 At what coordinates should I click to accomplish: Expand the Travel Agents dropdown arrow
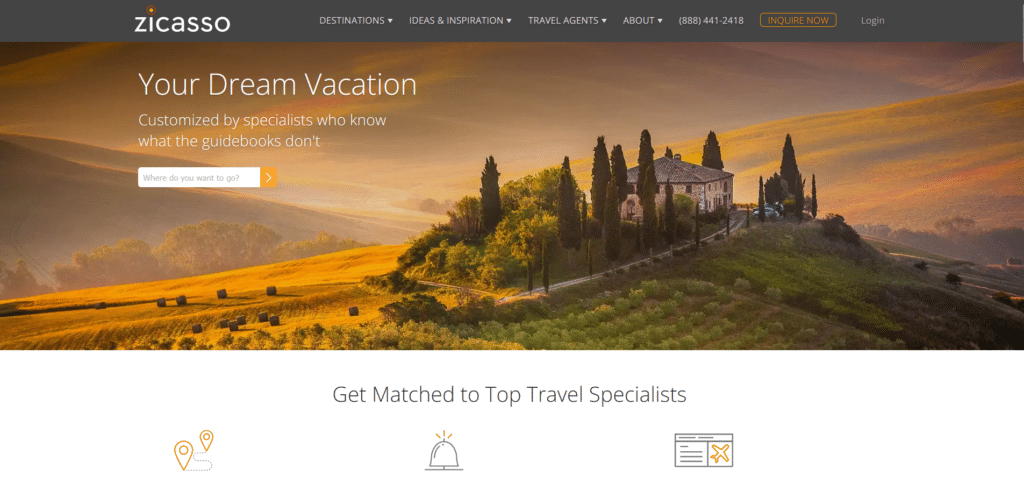click(604, 21)
